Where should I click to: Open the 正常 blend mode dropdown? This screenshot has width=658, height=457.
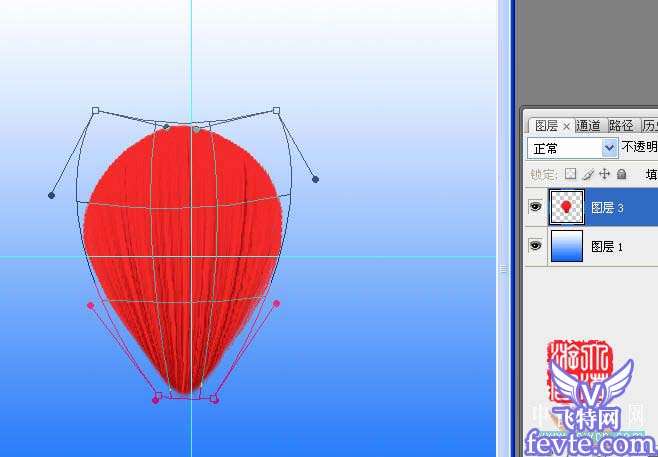609,147
